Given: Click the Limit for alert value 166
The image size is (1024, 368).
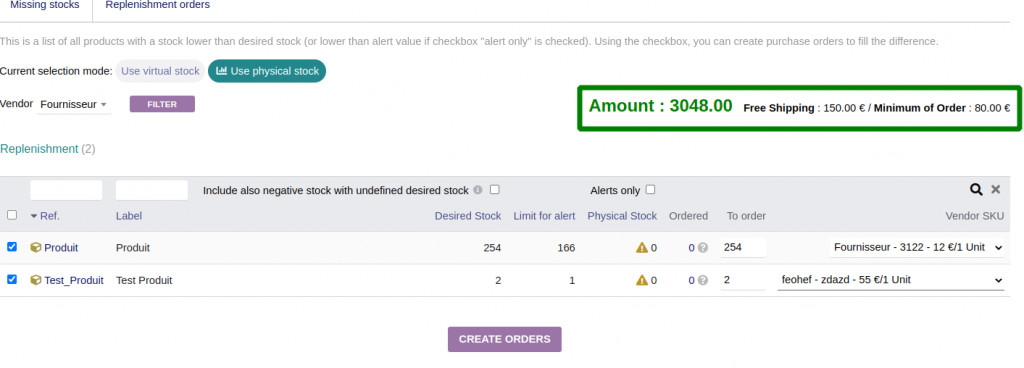Looking at the screenshot, I should point(566,248).
